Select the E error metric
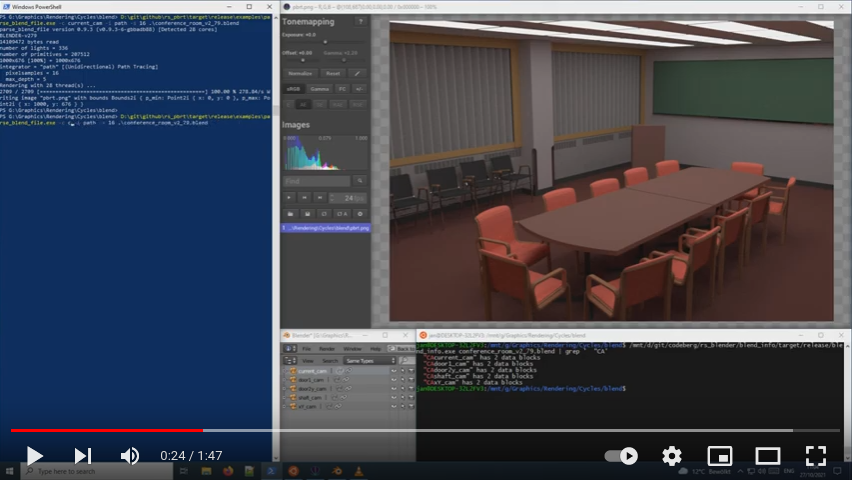Viewport: 852px width, 480px height. click(x=289, y=104)
